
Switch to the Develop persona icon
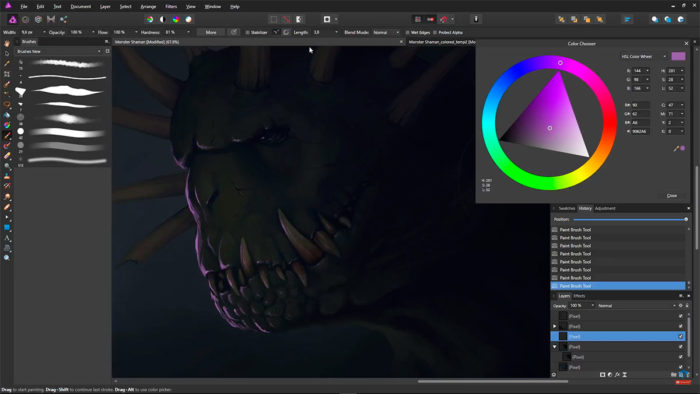[38, 20]
